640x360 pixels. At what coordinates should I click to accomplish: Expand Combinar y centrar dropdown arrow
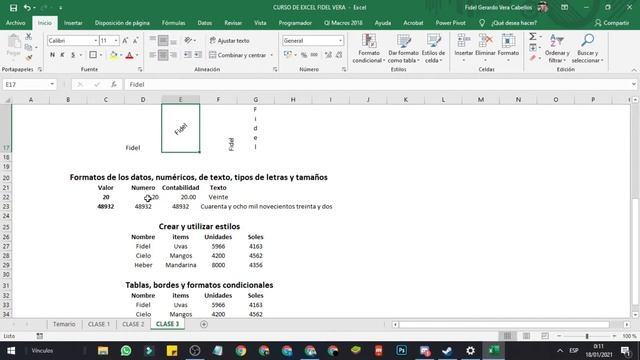pyautogui.click(x=271, y=55)
